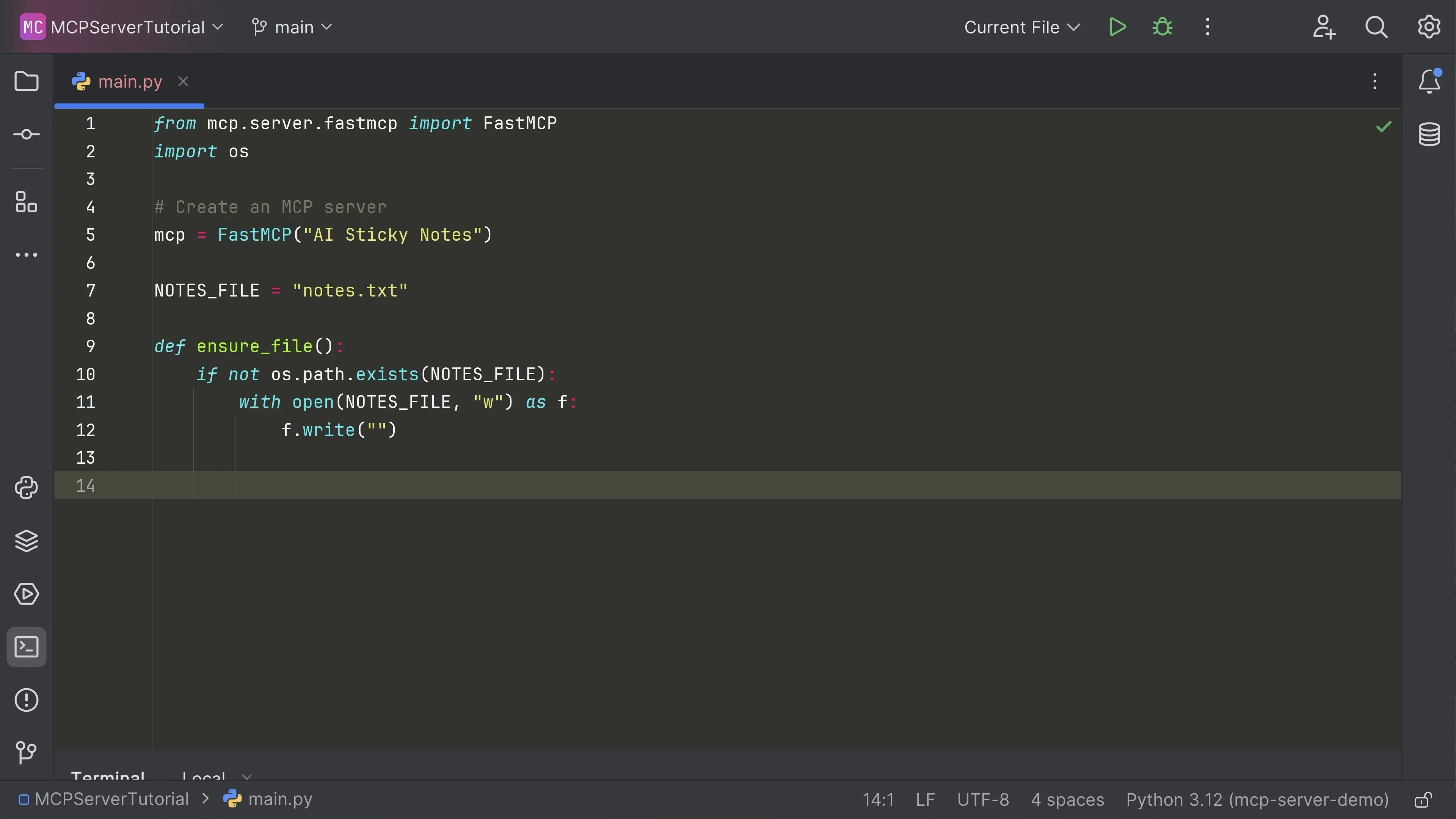Toggle the file read-only lock icon

click(x=1423, y=800)
